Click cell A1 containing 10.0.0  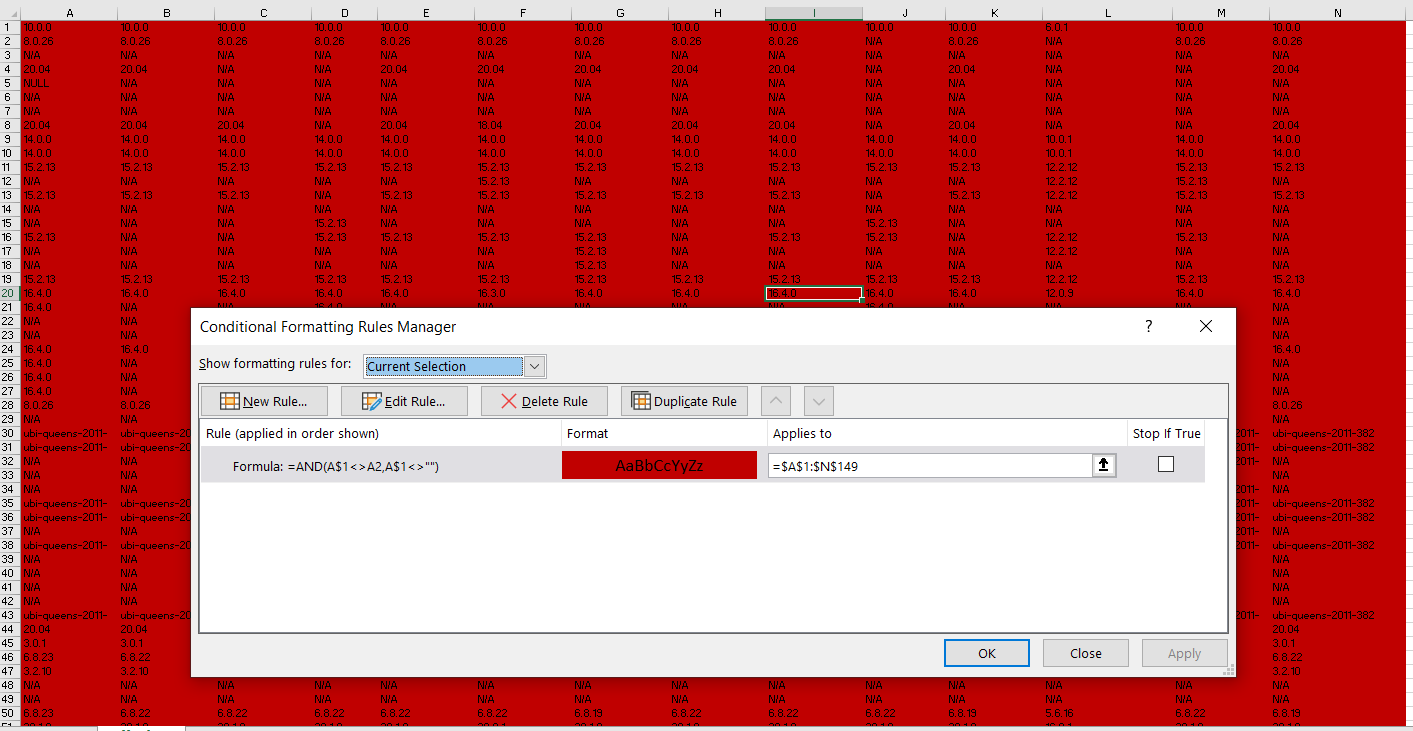tap(69, 27)
